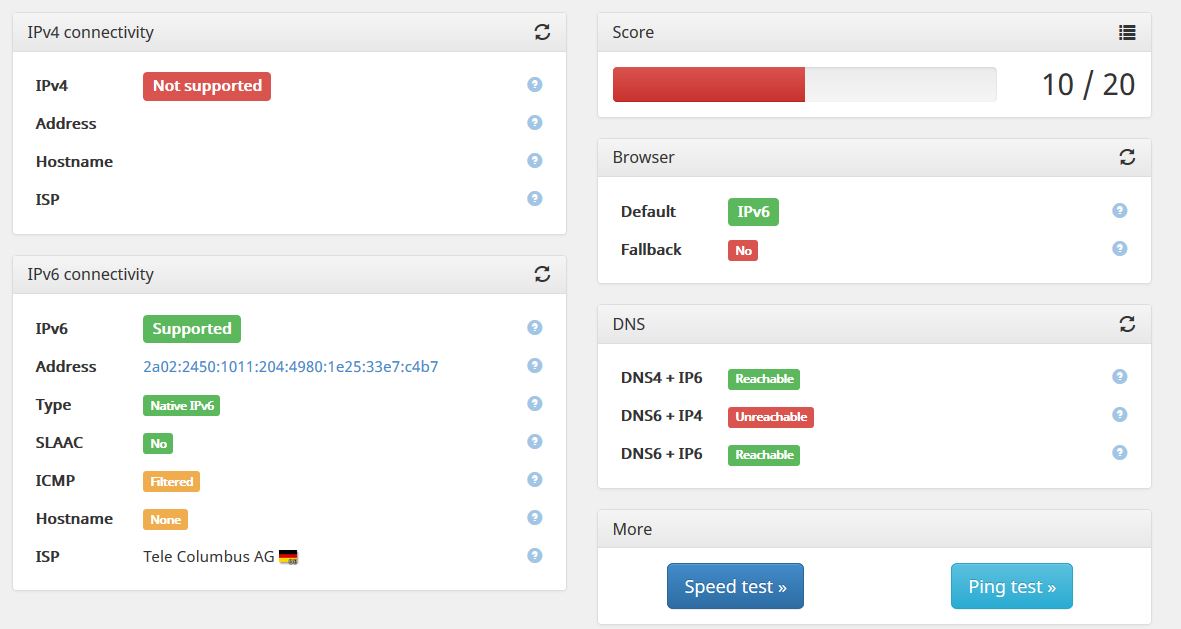Open the IPv6 address link
This screenshot has width=1181, height=629.
(x=291, y=366)
